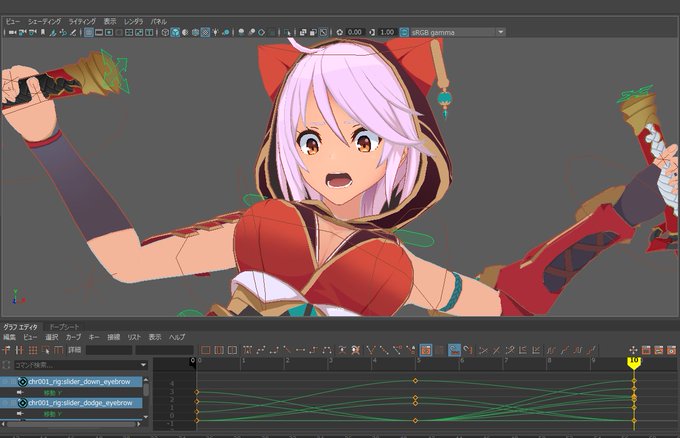The width and height of the screenshot is (680, 438).
Task: Click the insert keys tool icon
Action: (x=19, y=350)
